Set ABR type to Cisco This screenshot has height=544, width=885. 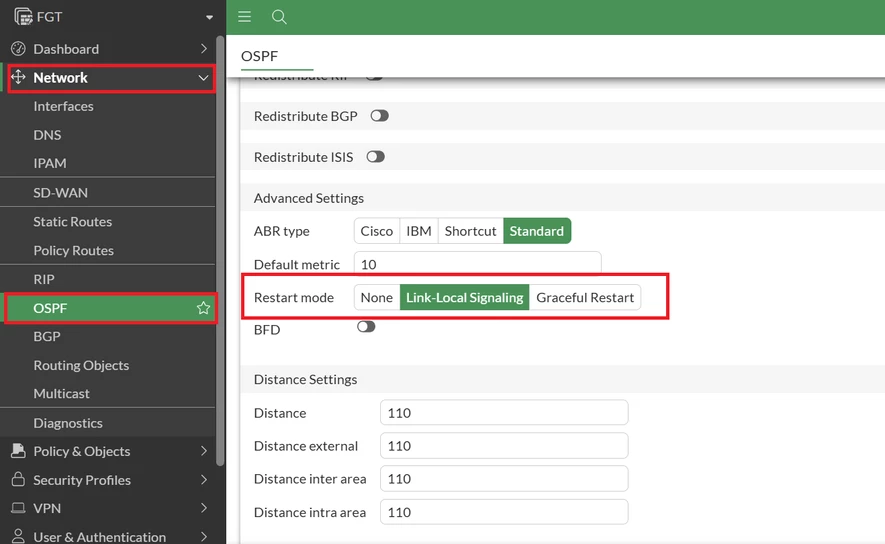[x=376, y=231]
